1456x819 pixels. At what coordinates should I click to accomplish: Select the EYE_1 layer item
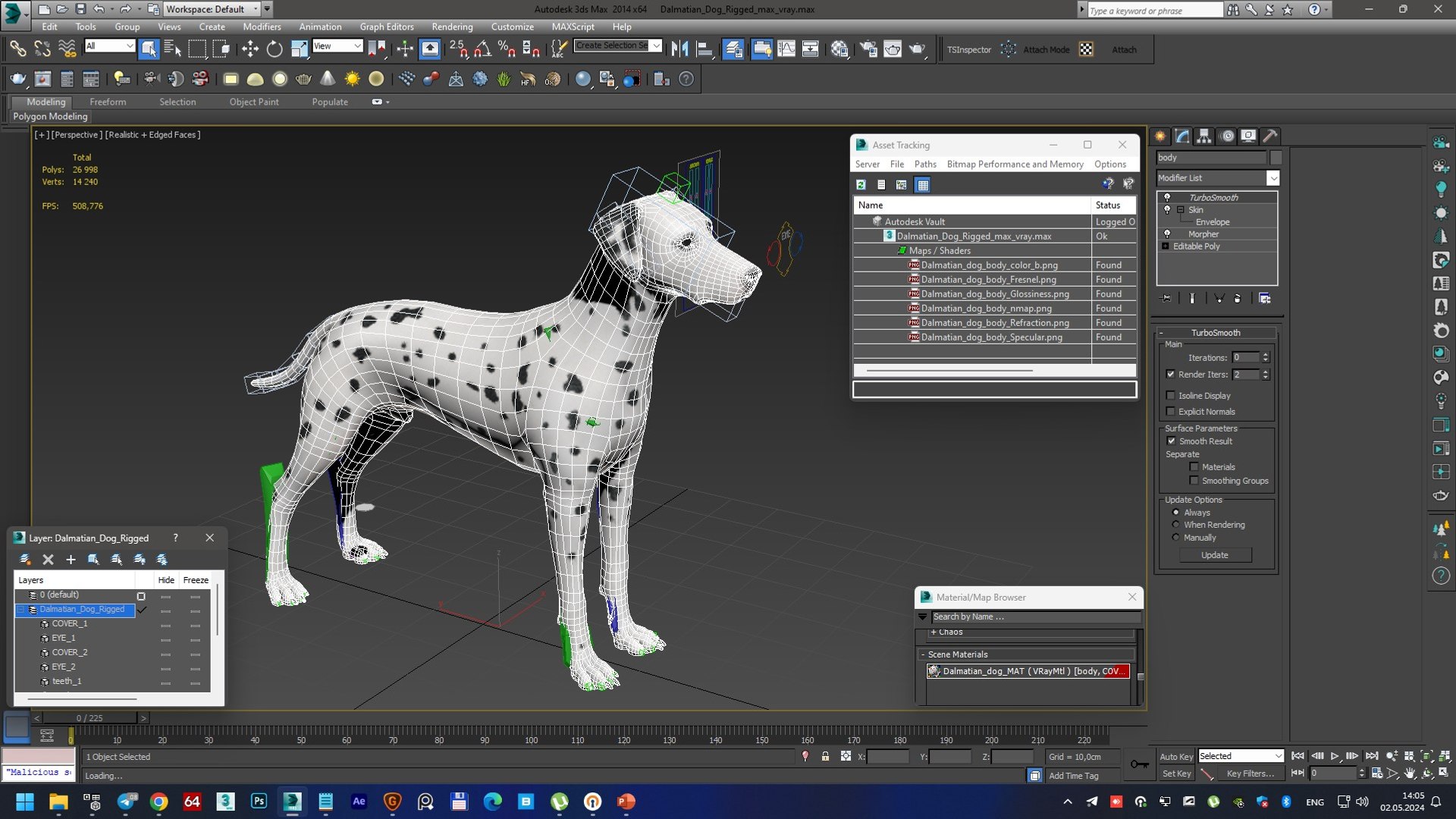click(x=64, y=639)
